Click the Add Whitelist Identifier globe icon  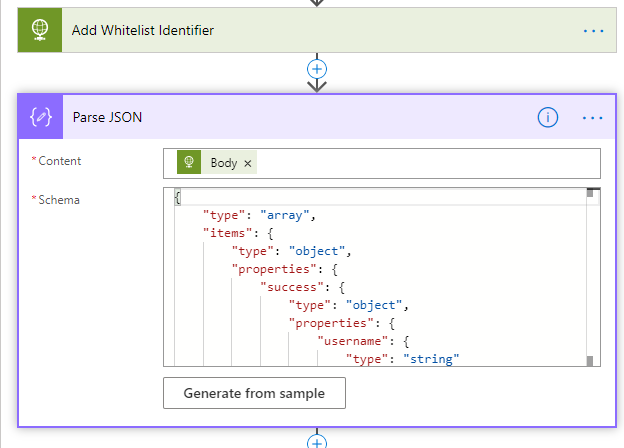(40, 30)
